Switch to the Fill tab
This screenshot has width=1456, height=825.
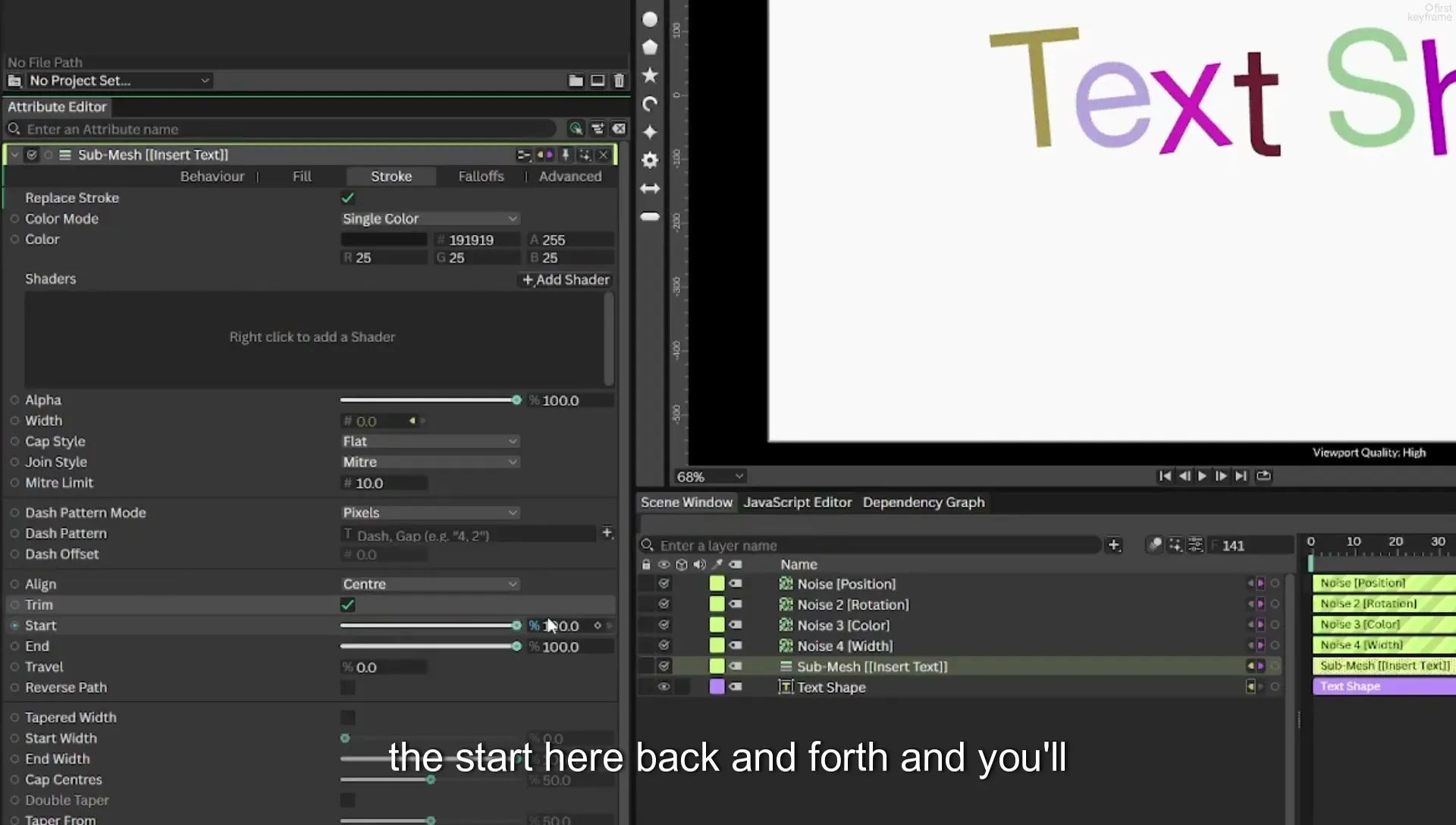click(x=302, y=176)
